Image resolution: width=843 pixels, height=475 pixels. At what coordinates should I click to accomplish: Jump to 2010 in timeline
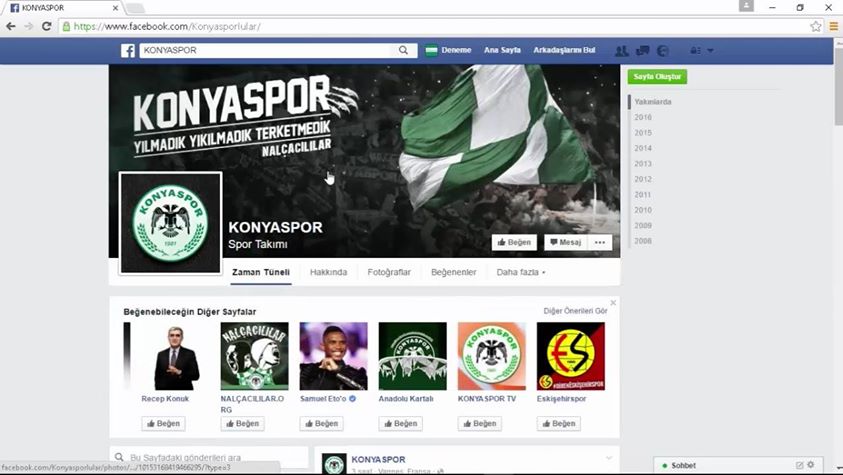643,210
